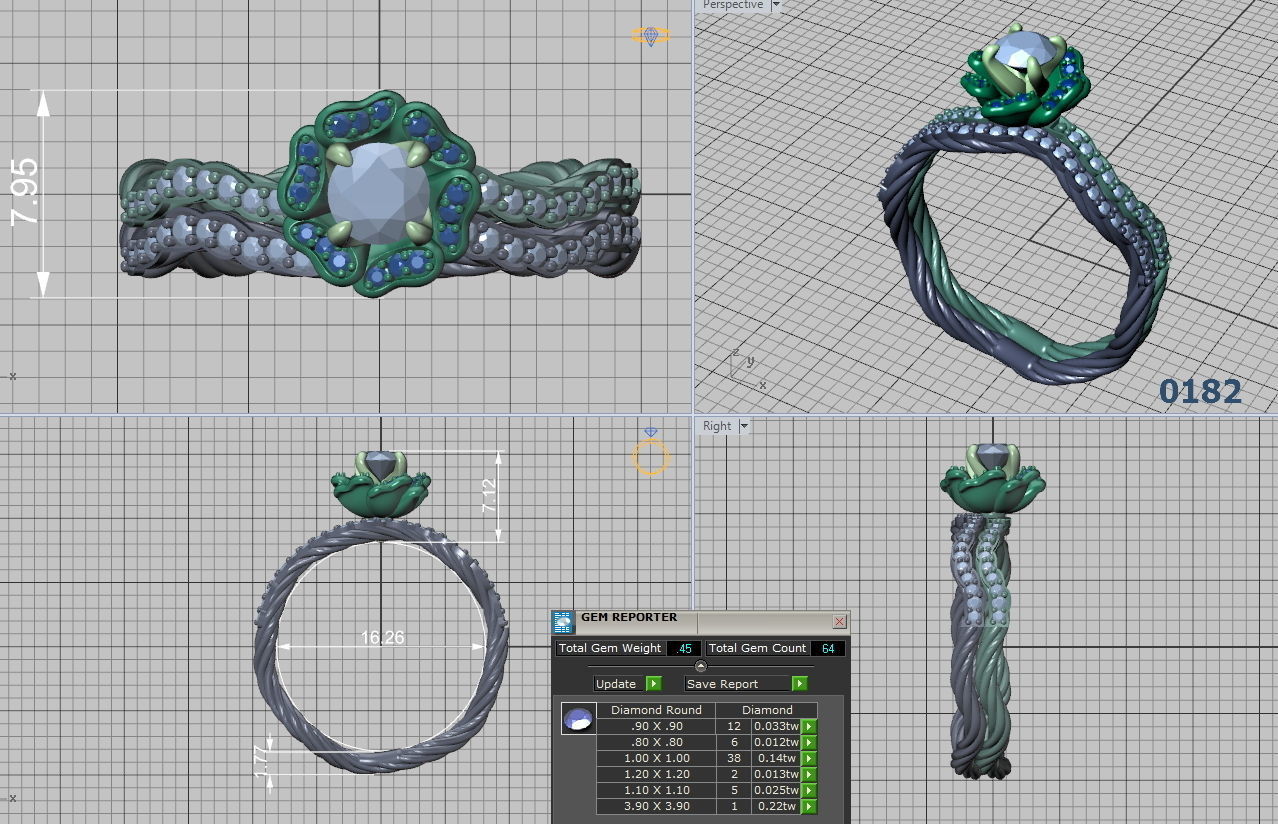Click green arrow on 1.00 X 1.00 row
The height and width of the screenshot is (824, 1278).
coord(808,758)
